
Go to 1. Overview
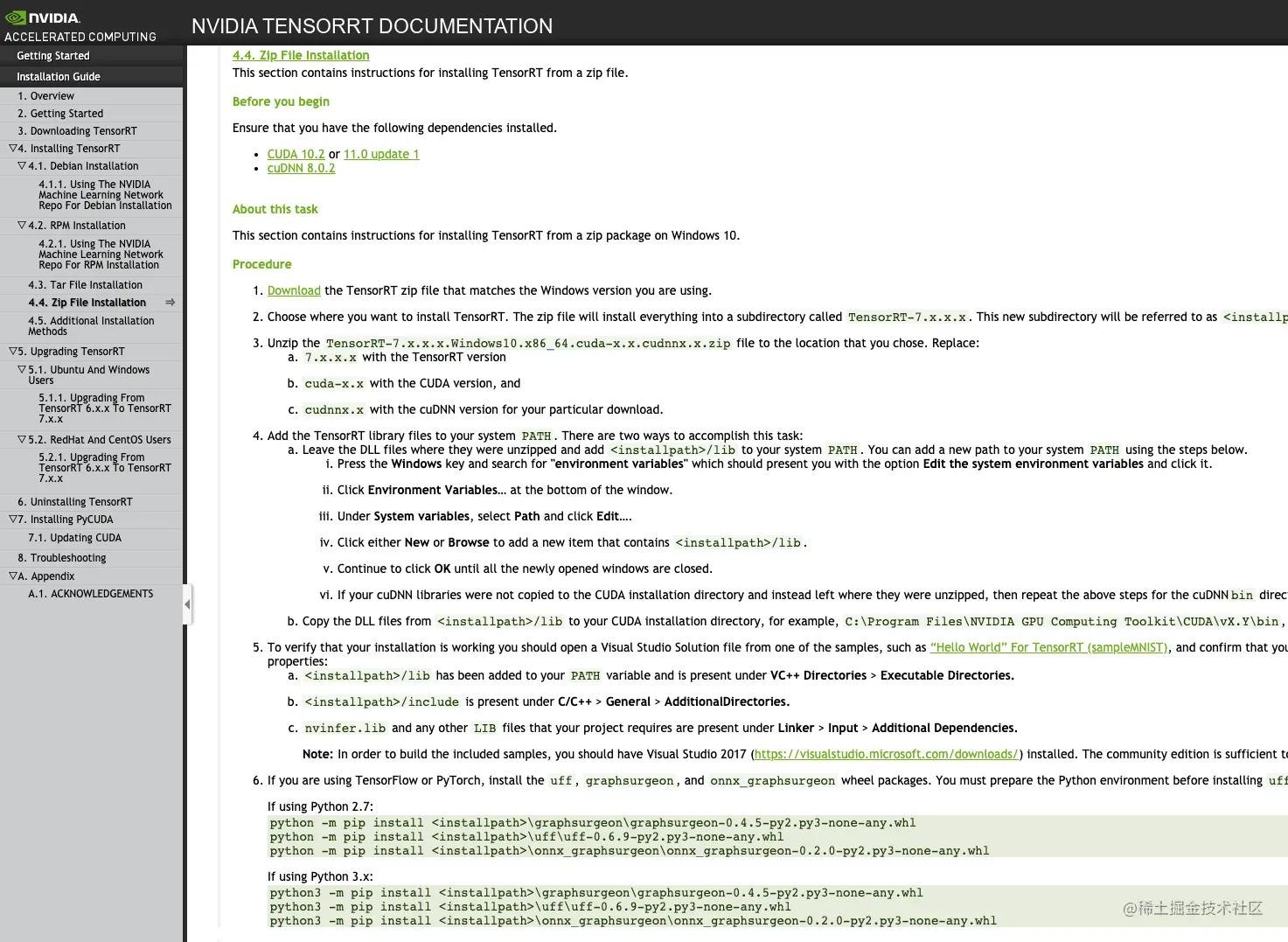pyautogui.click(x=45, y=96)
